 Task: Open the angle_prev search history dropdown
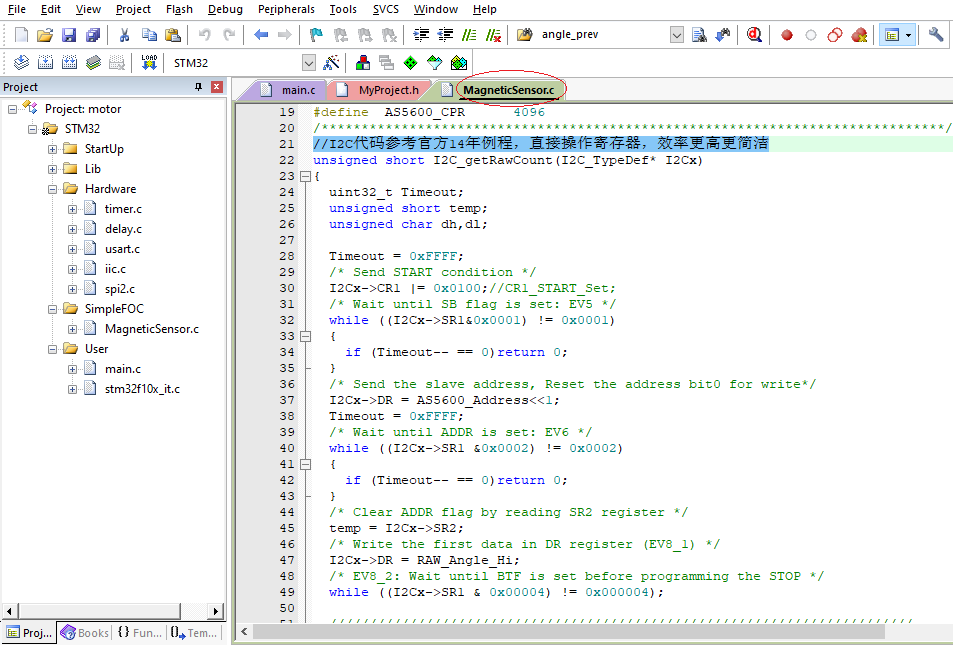[677, 36]
